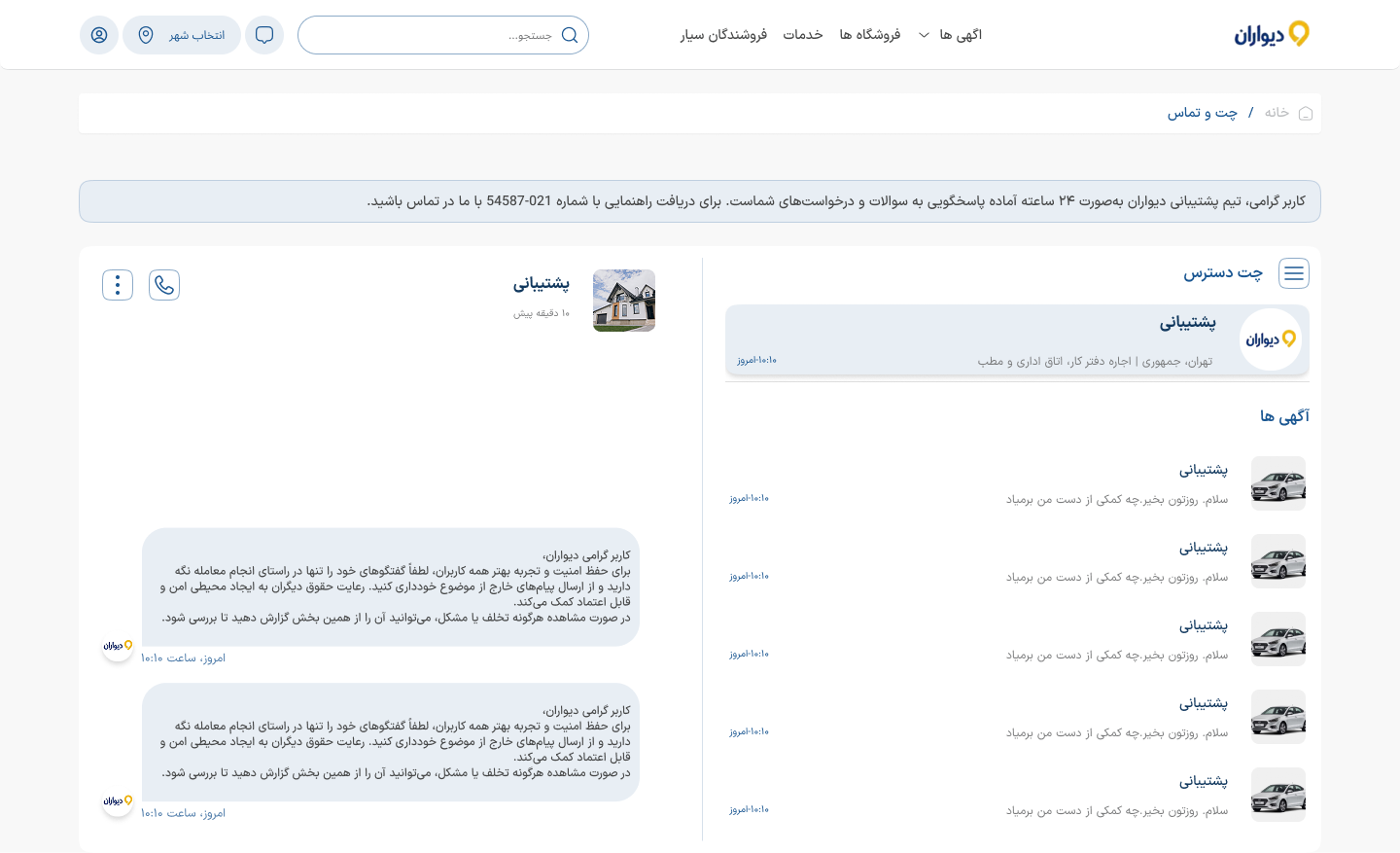1400x853 pixels.
Task: Open the third car conversation thumbnail
Action: coord(1278,639)
